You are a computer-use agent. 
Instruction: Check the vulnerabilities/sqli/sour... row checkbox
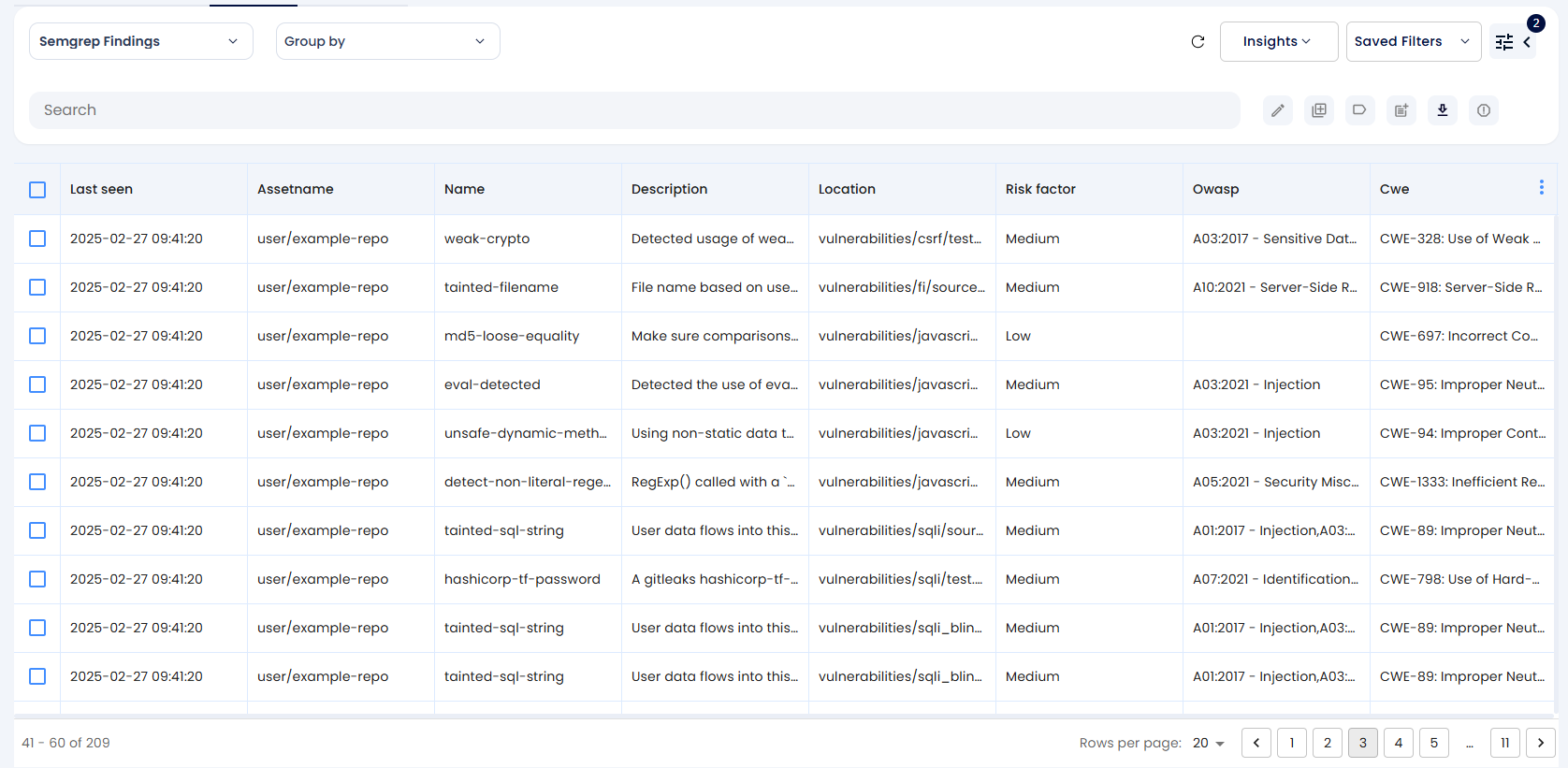(37, 530)
